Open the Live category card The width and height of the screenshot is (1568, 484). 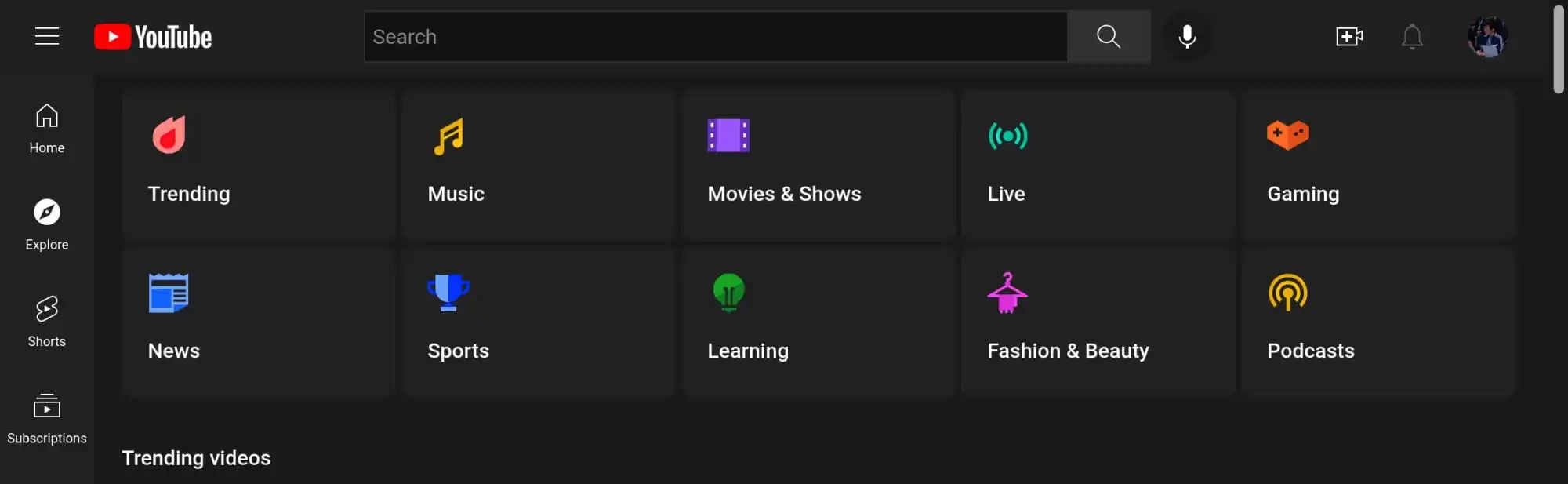point(1098,164)
